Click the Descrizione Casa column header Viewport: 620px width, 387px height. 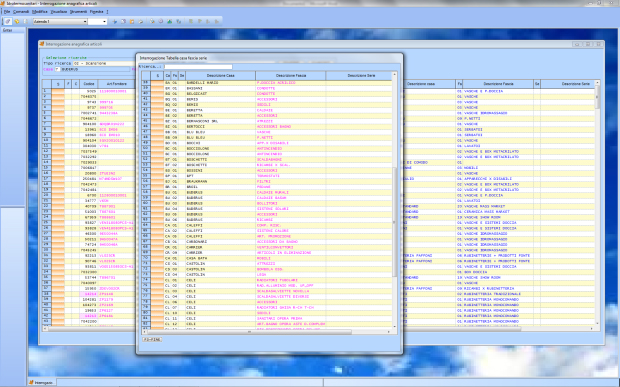click(220, 76)
